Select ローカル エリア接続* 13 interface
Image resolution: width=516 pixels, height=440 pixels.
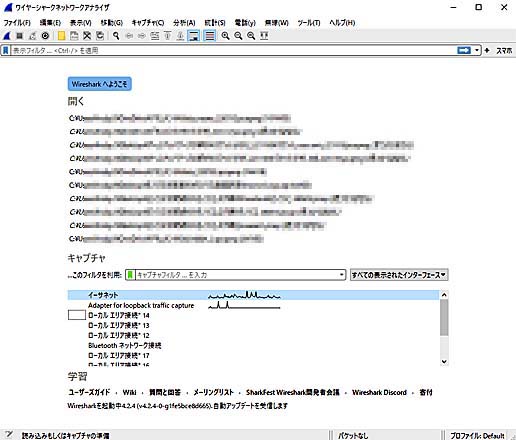click(253, 325)
